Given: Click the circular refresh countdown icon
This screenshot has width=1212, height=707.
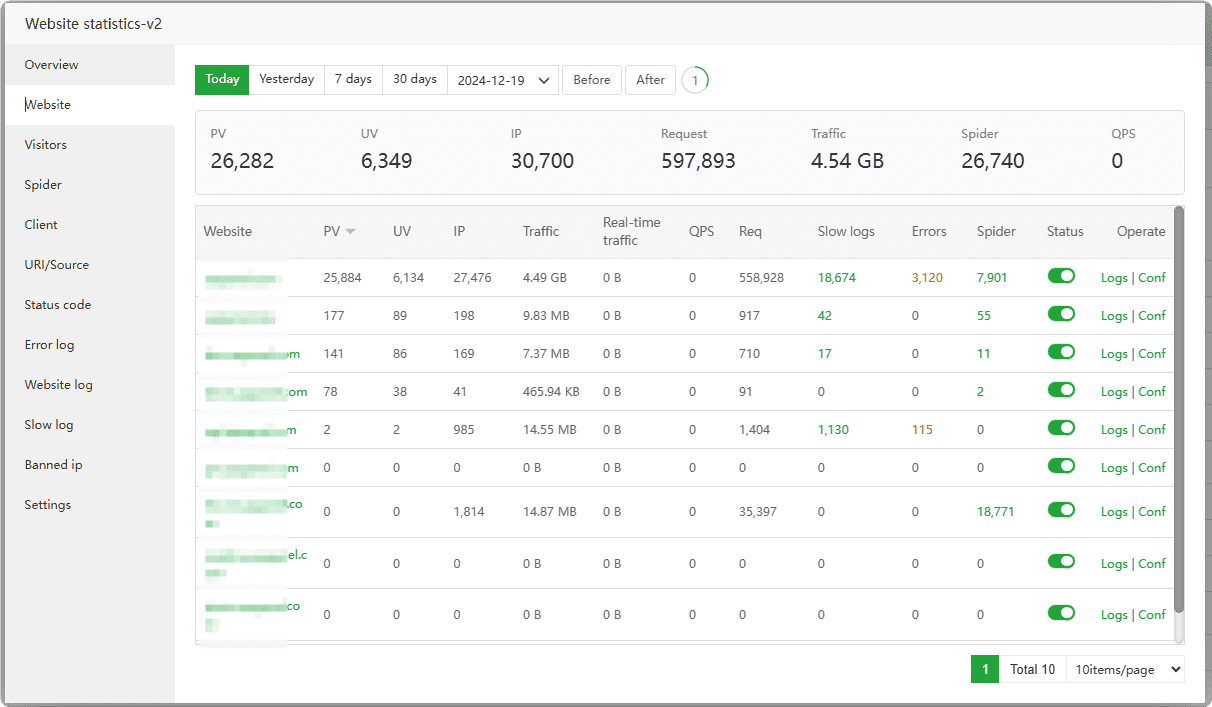Looking at the screenshot, I should [695, 80].
